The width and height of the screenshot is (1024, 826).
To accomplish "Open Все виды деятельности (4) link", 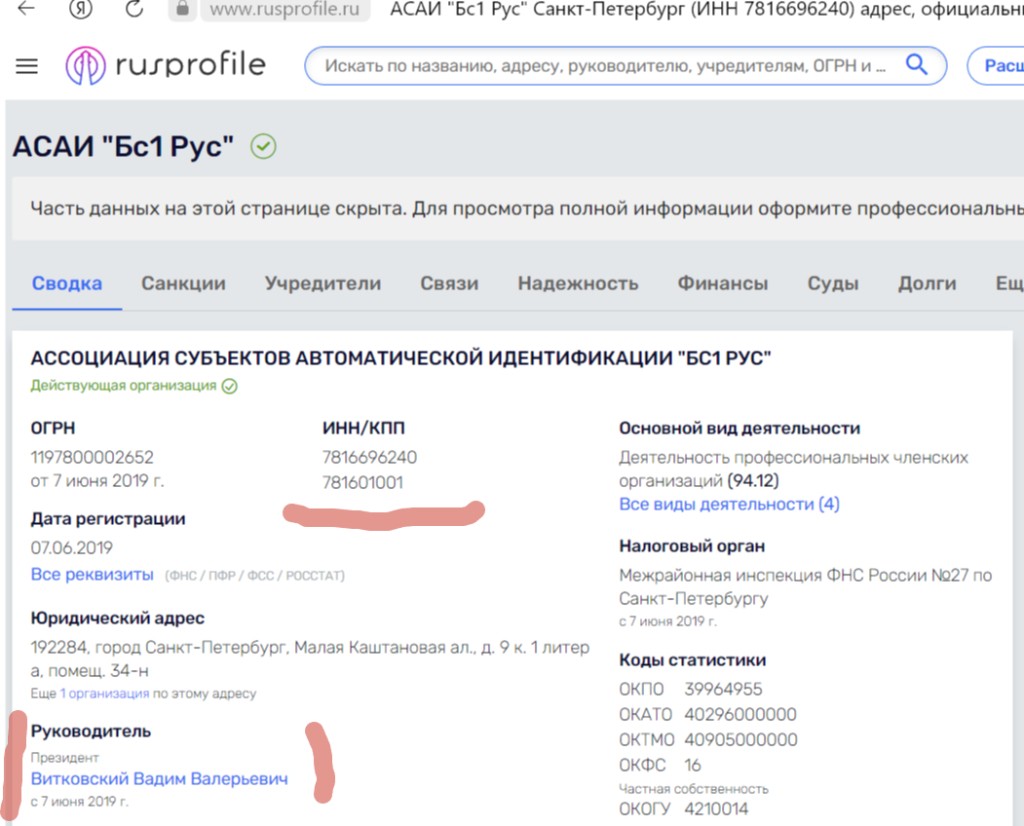I will pyautogui.click(x=729, y=504).
